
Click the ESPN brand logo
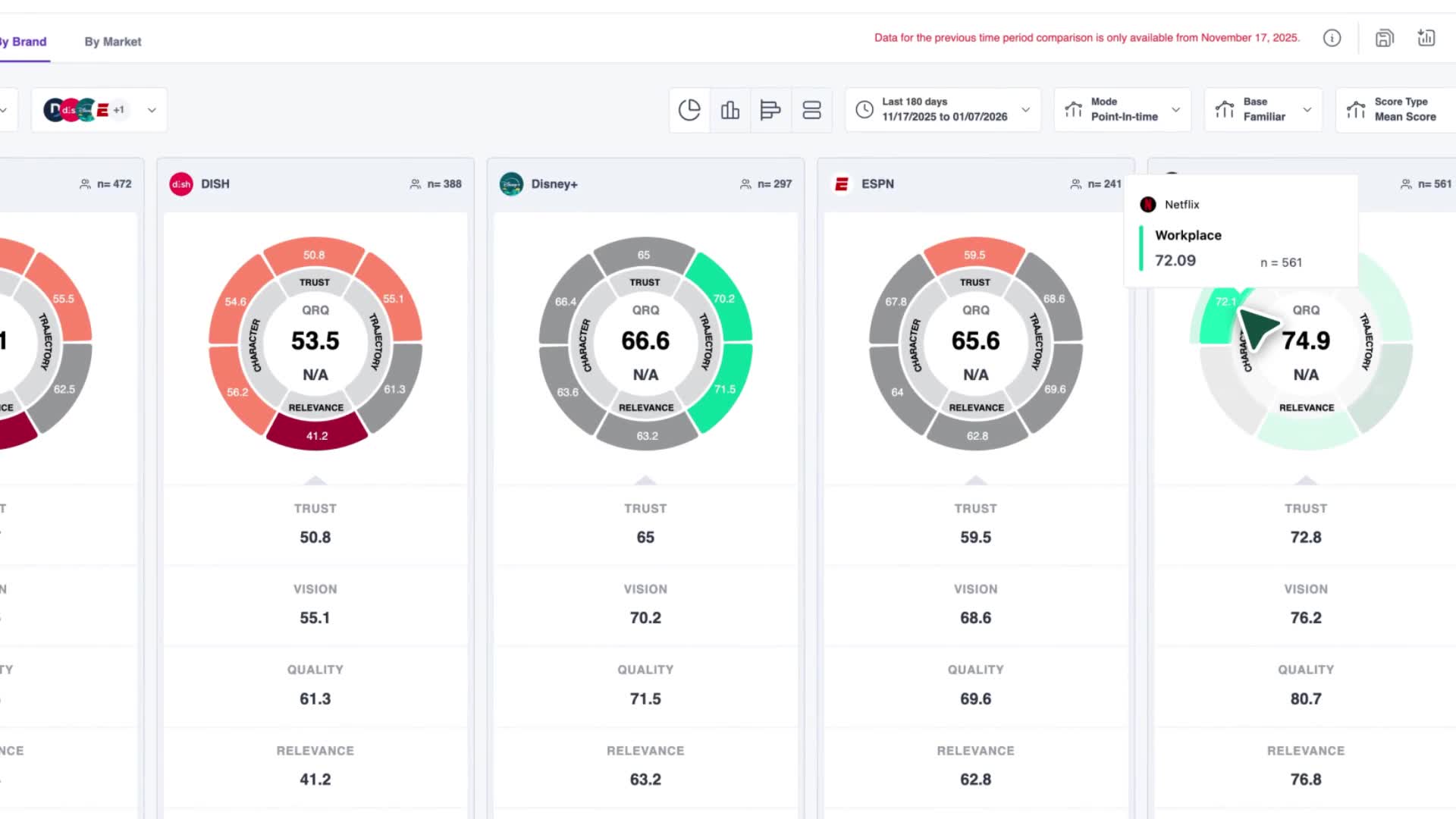[841, 184]
